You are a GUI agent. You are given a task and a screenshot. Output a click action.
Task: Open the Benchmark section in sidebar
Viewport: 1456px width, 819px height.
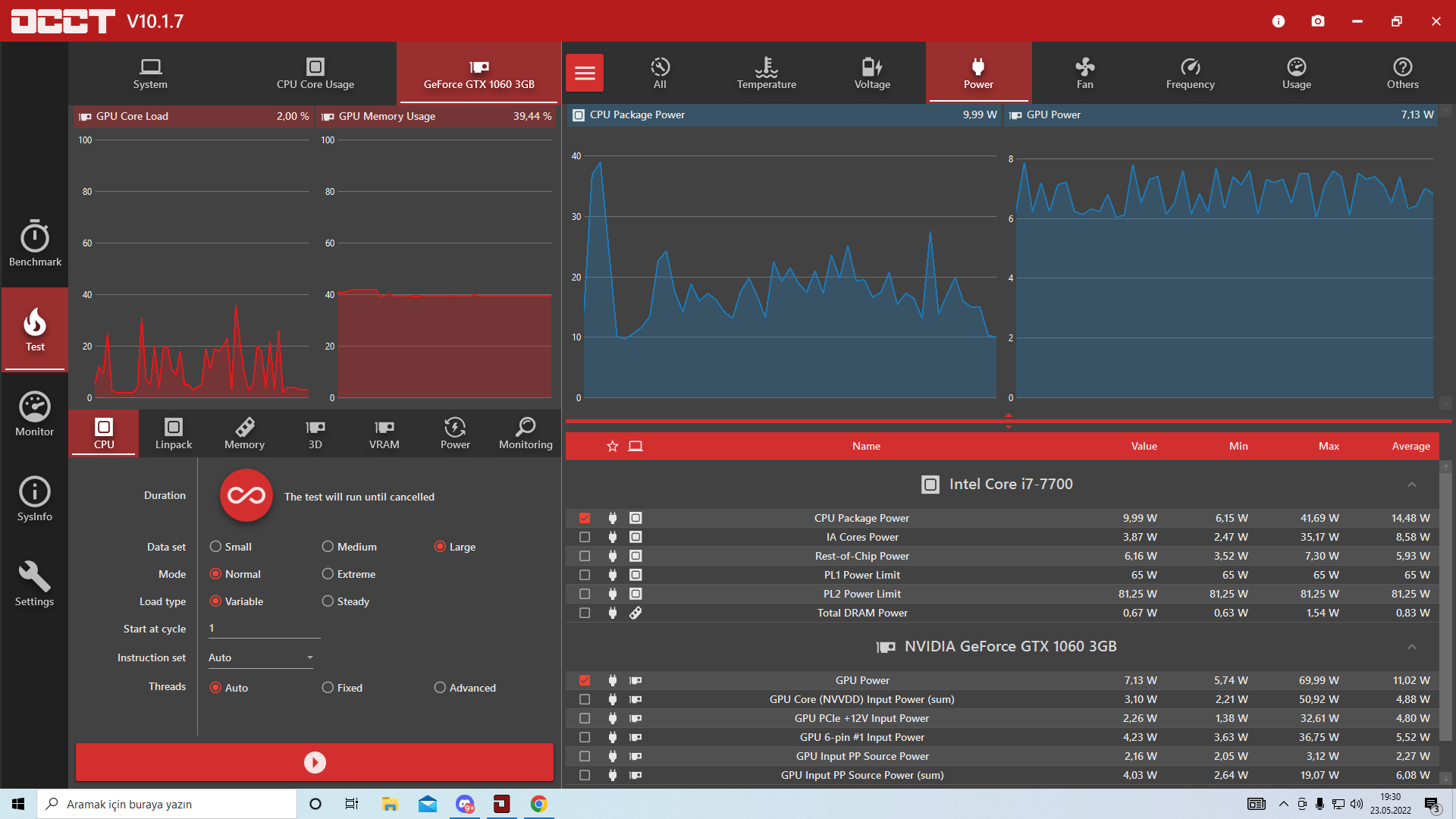[35, 243]
